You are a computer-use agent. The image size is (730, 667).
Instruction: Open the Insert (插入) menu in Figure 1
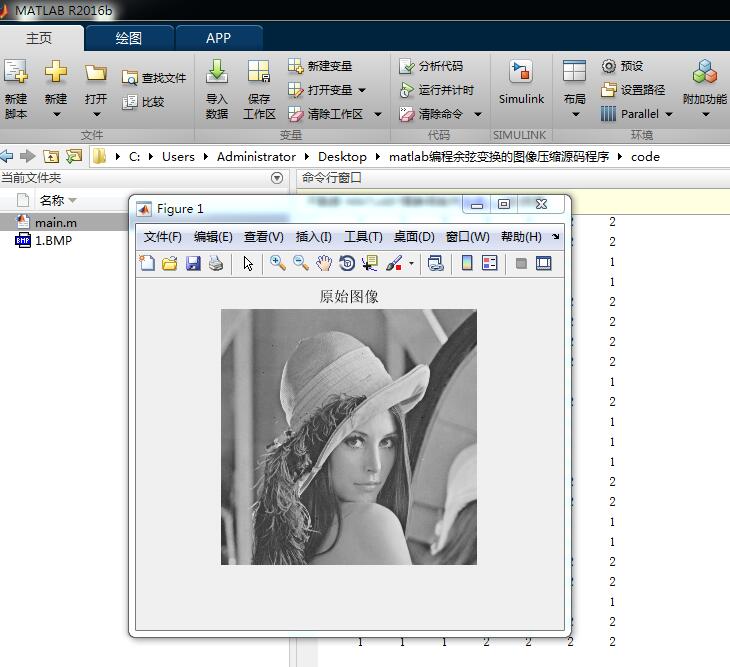[x=313, y=237]
